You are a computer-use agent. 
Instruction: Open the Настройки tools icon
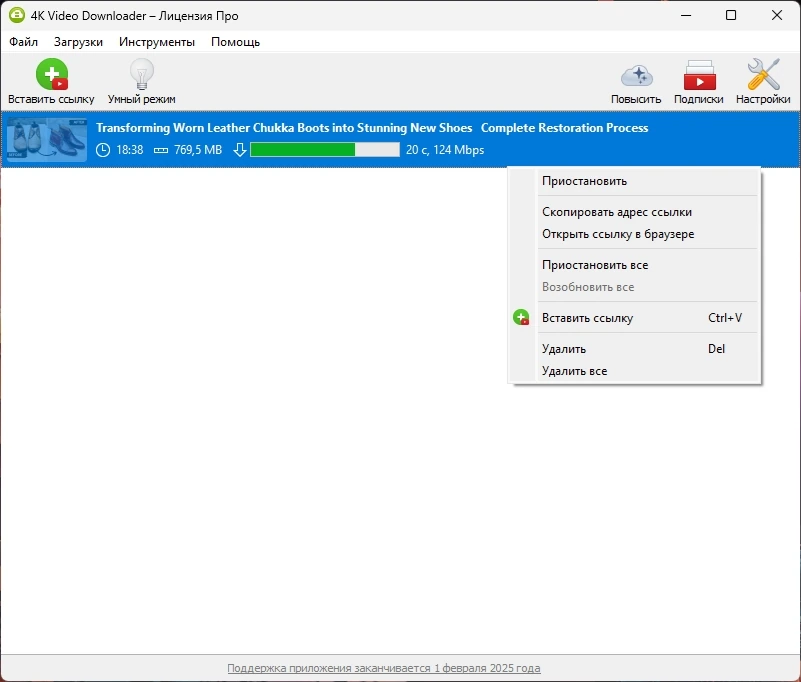coord(763,75)
